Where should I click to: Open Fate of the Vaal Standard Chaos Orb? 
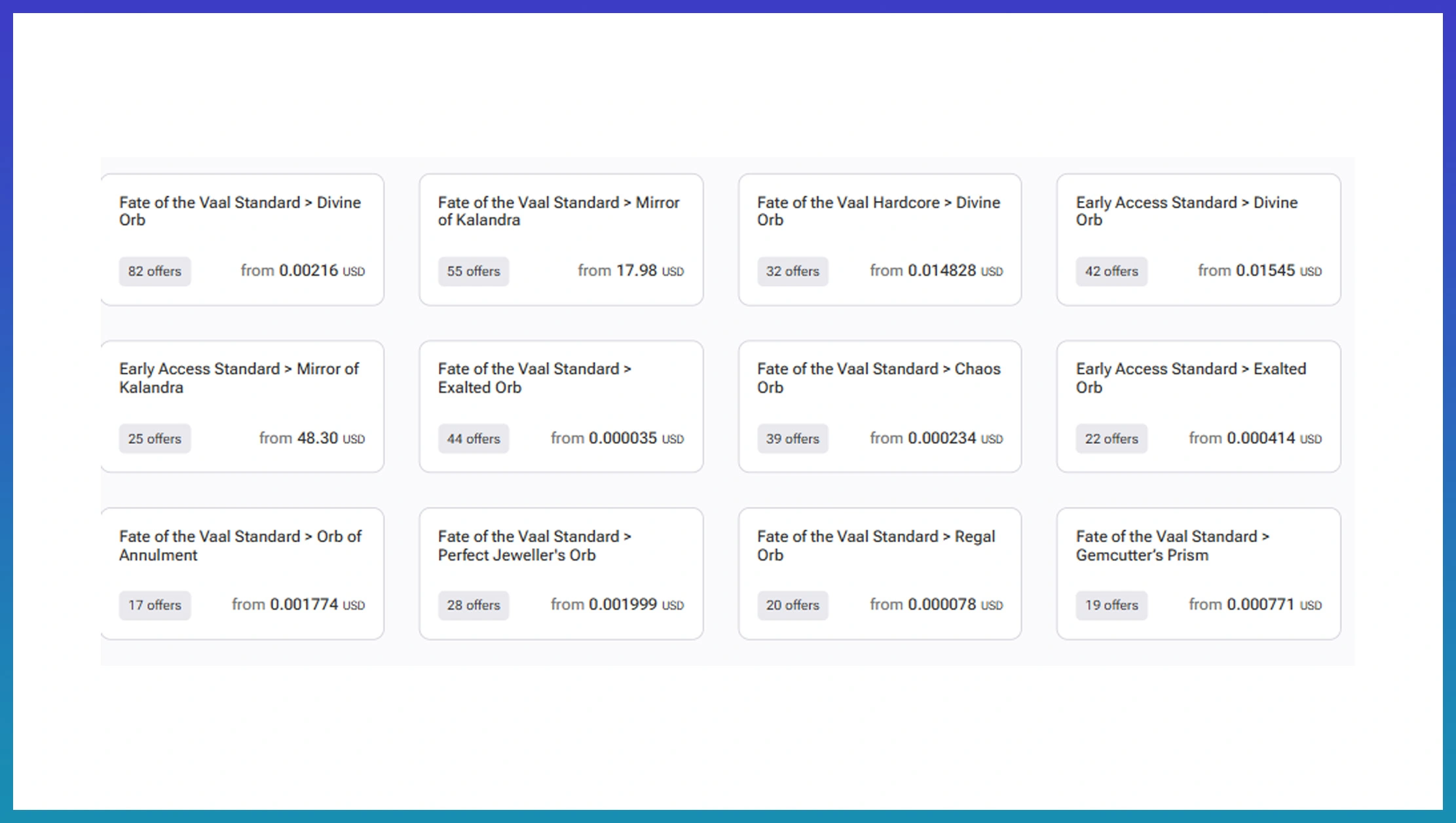[x=878, y=378]
